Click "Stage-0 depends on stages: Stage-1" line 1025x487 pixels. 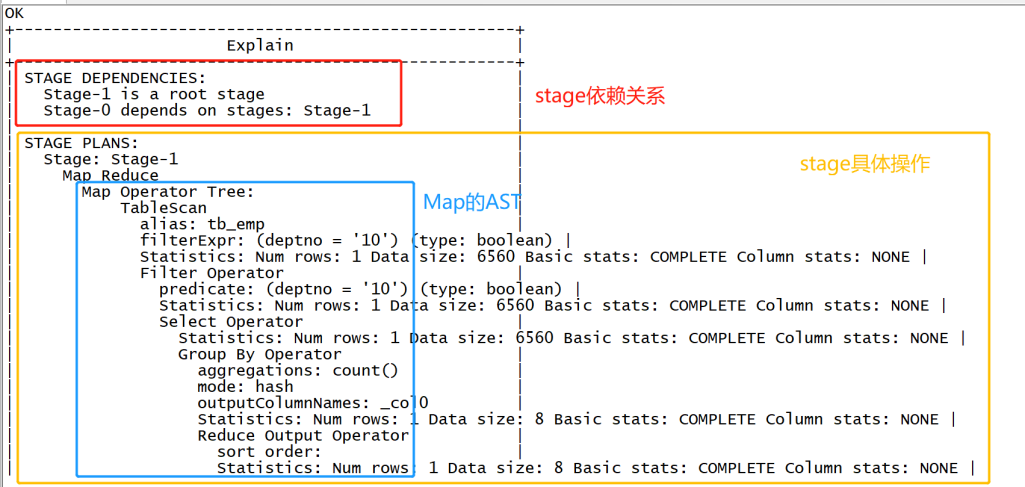207,110
